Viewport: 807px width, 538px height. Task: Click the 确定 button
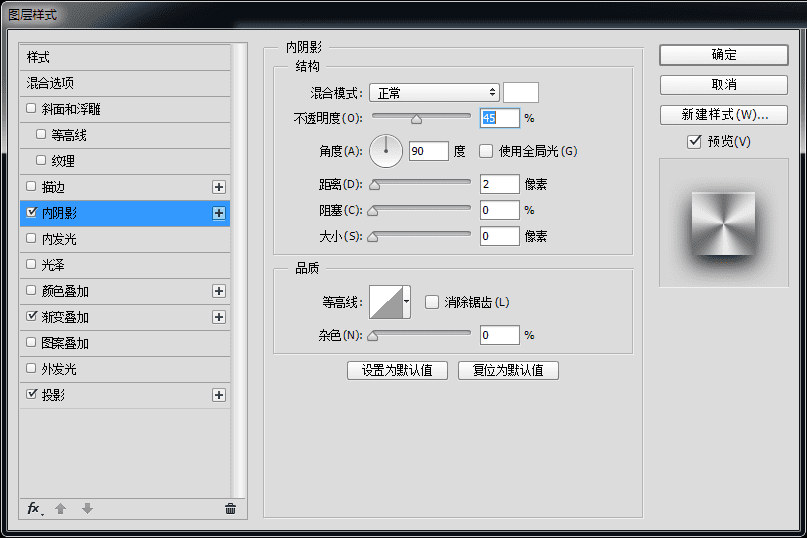click(724, 55)
